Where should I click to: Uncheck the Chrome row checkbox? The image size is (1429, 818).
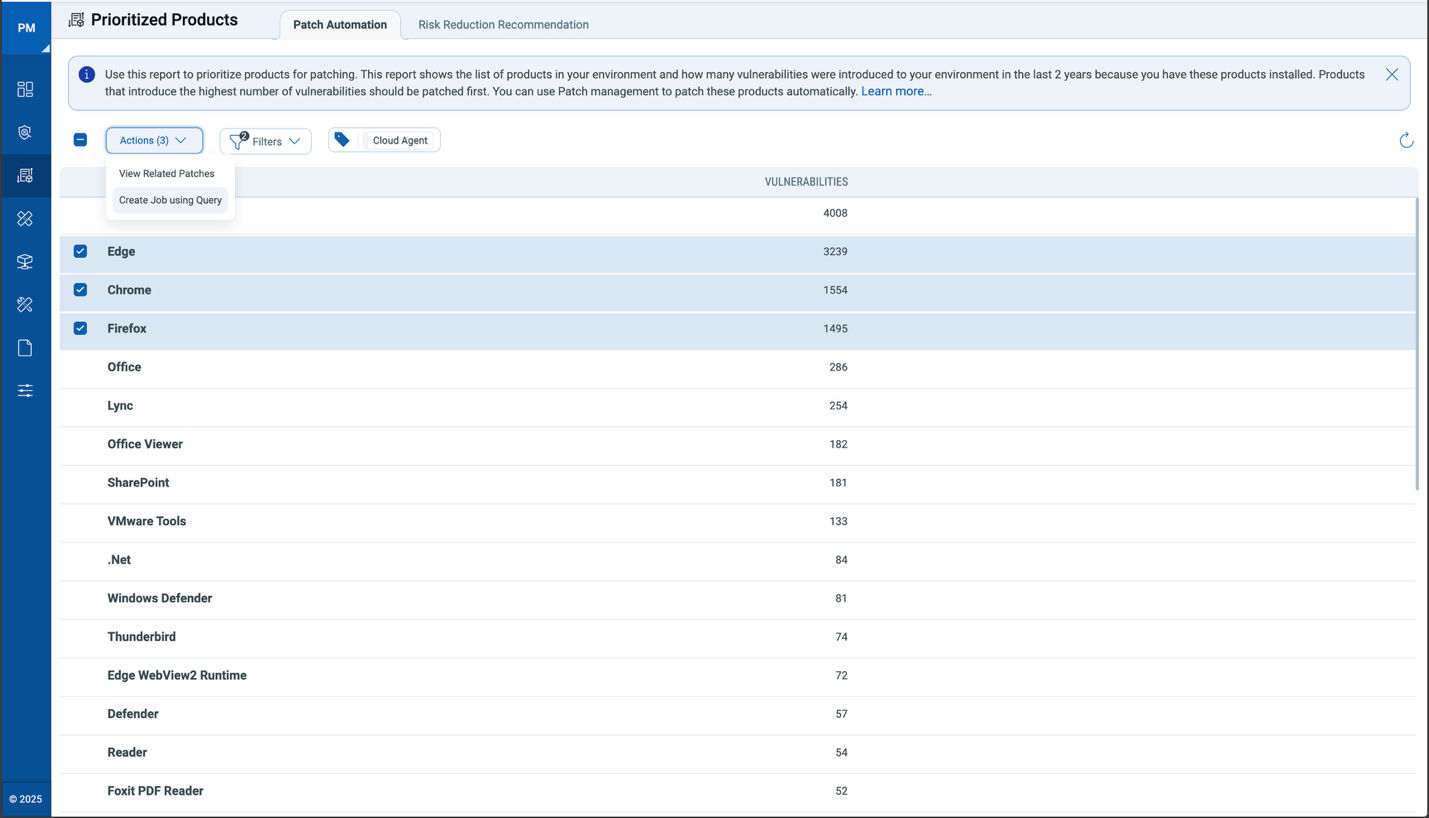80,290
